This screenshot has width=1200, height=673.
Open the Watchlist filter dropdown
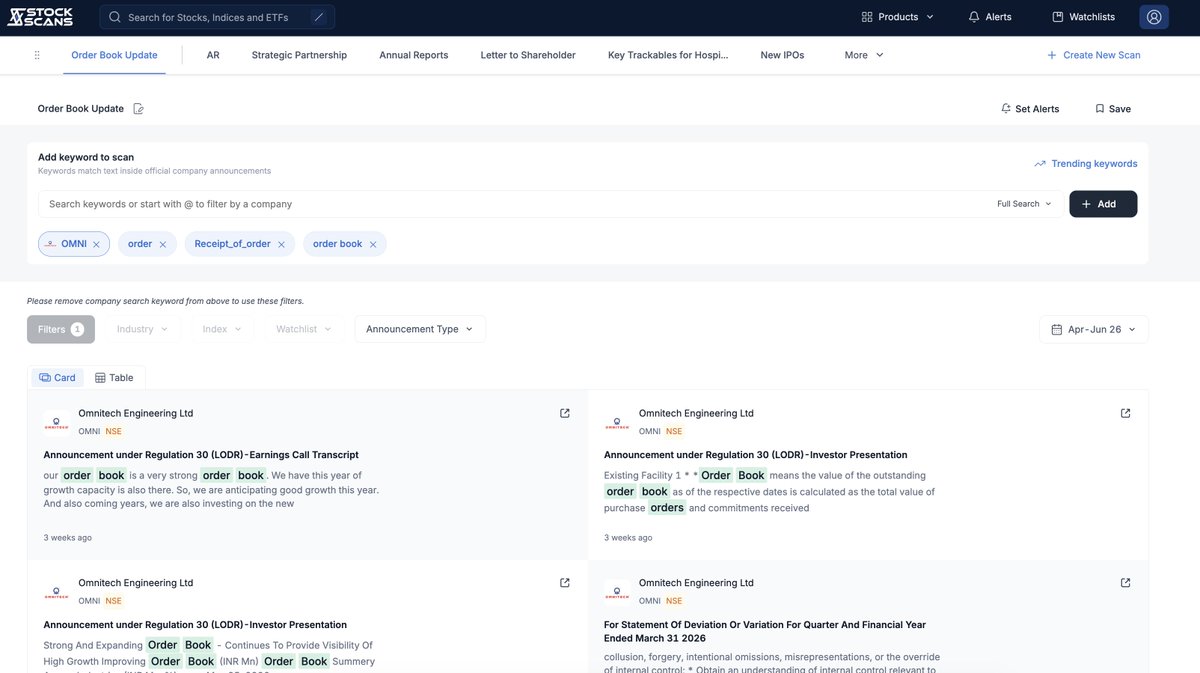pyautogui.click(x=304, y=329)
